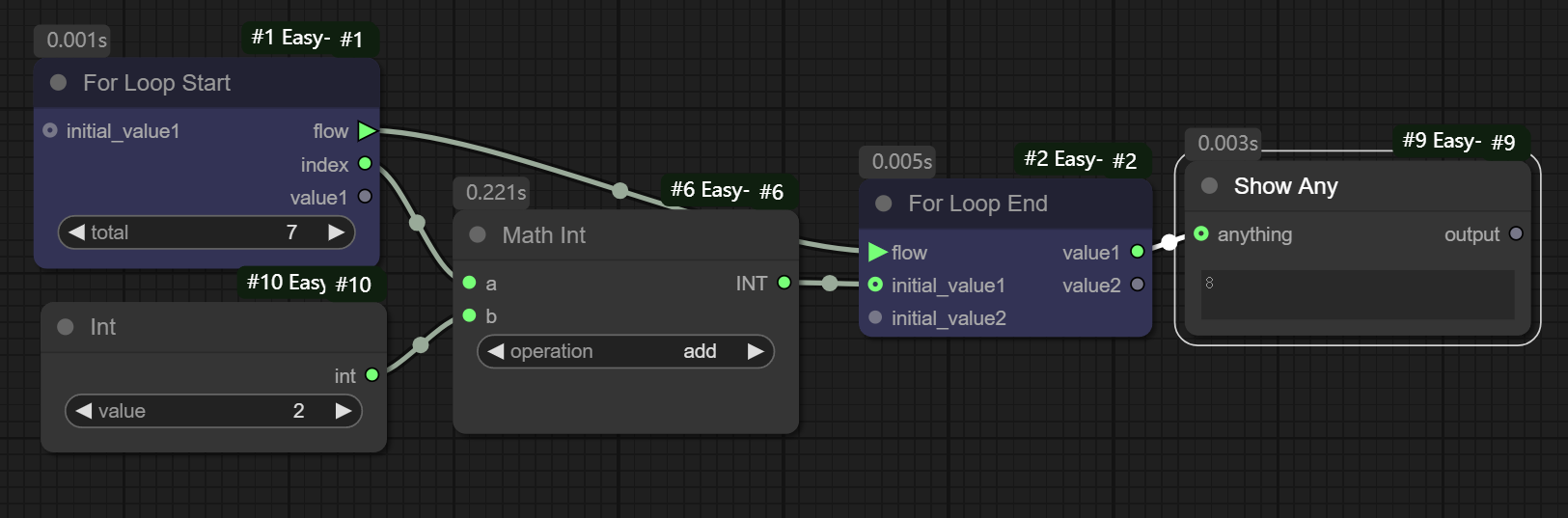
Task: Toggle collapse dot on Math Int node
Action: click(x=477, y=234)
